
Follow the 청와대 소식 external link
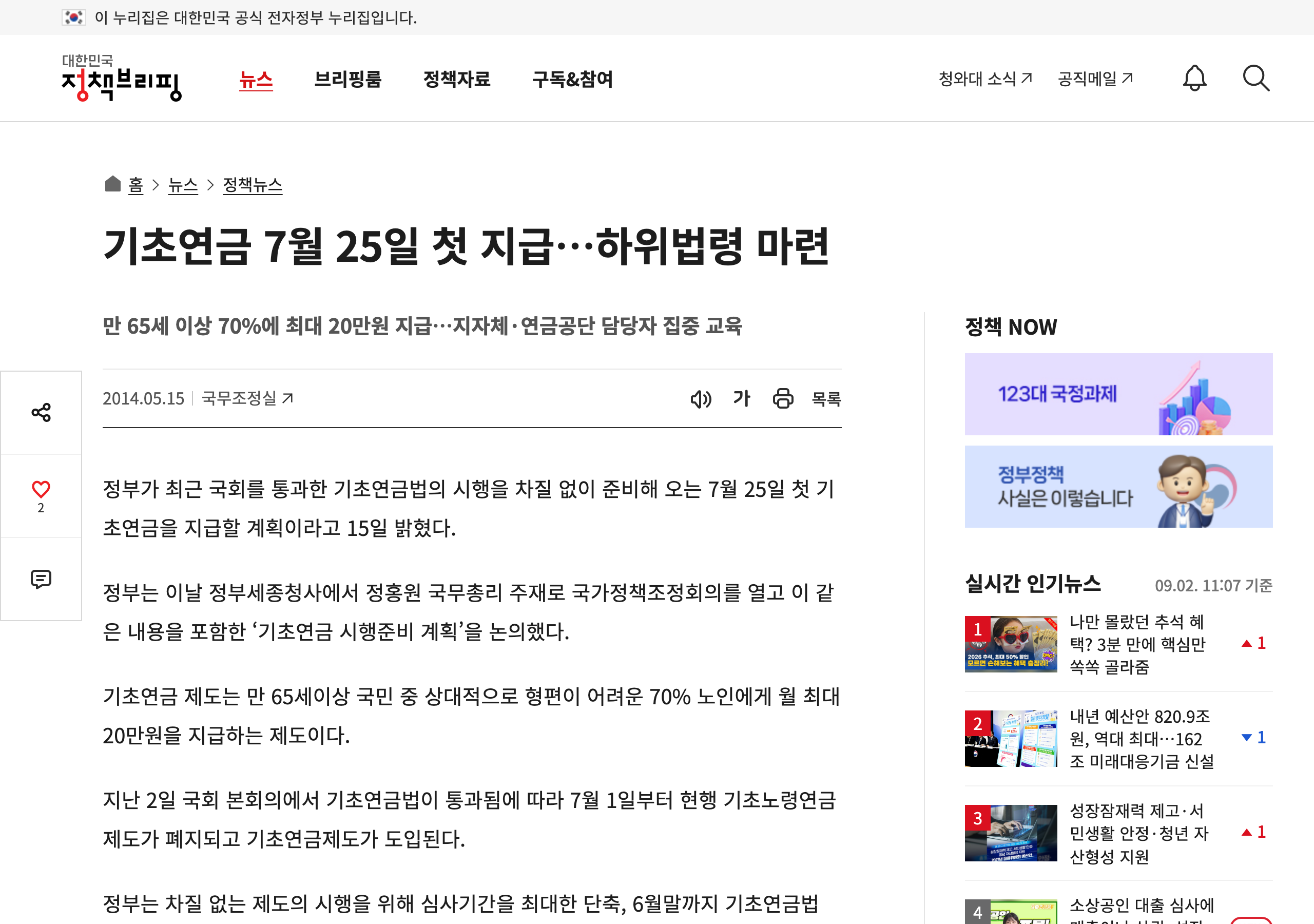(985, 79)
